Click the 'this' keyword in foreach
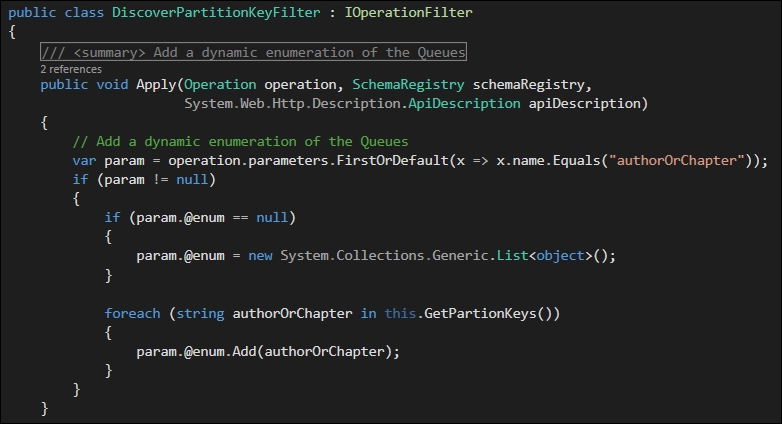Viewport: 782px width, 424px height. pos(400,313)
